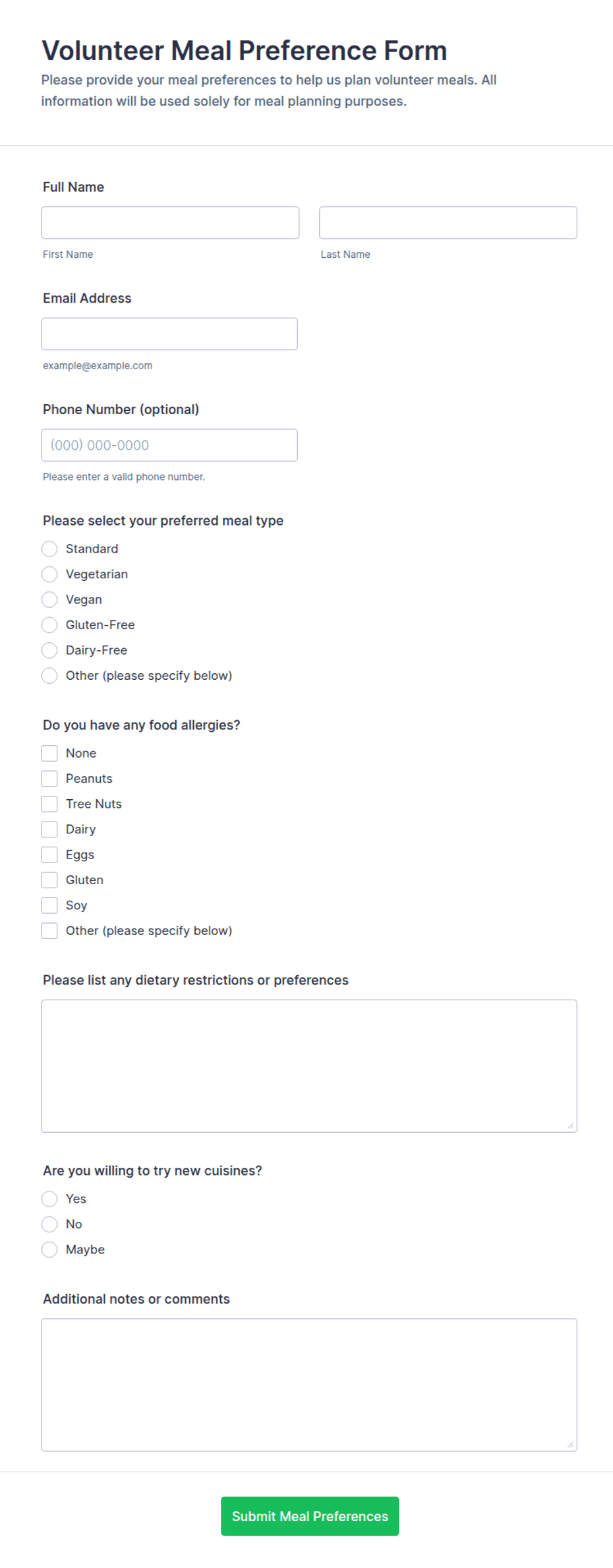613x1568 pixels.
Task: Click the dietary restrictions text area
Action: (309, 1066)
